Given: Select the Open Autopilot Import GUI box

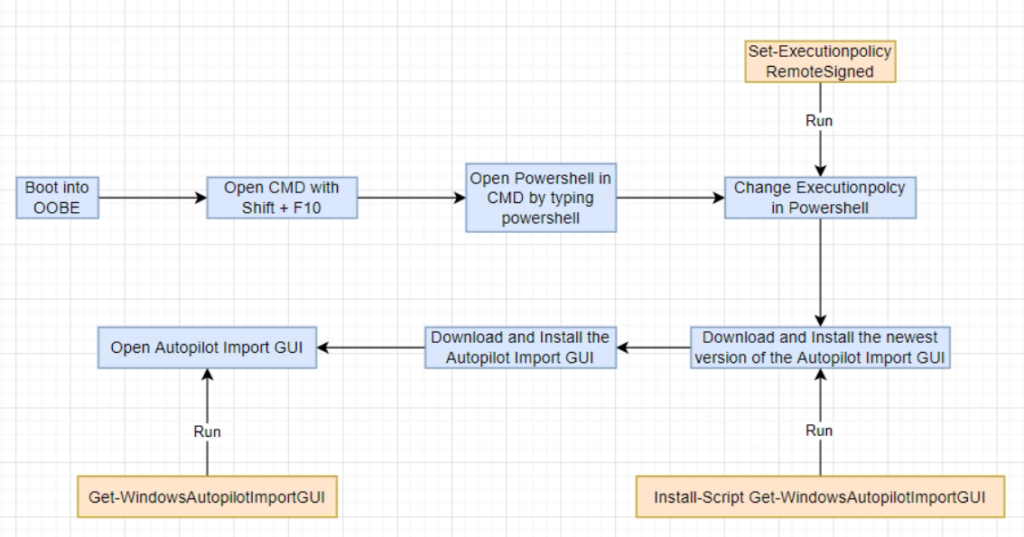Looking at the screenshot, I should tap(207, 348).
